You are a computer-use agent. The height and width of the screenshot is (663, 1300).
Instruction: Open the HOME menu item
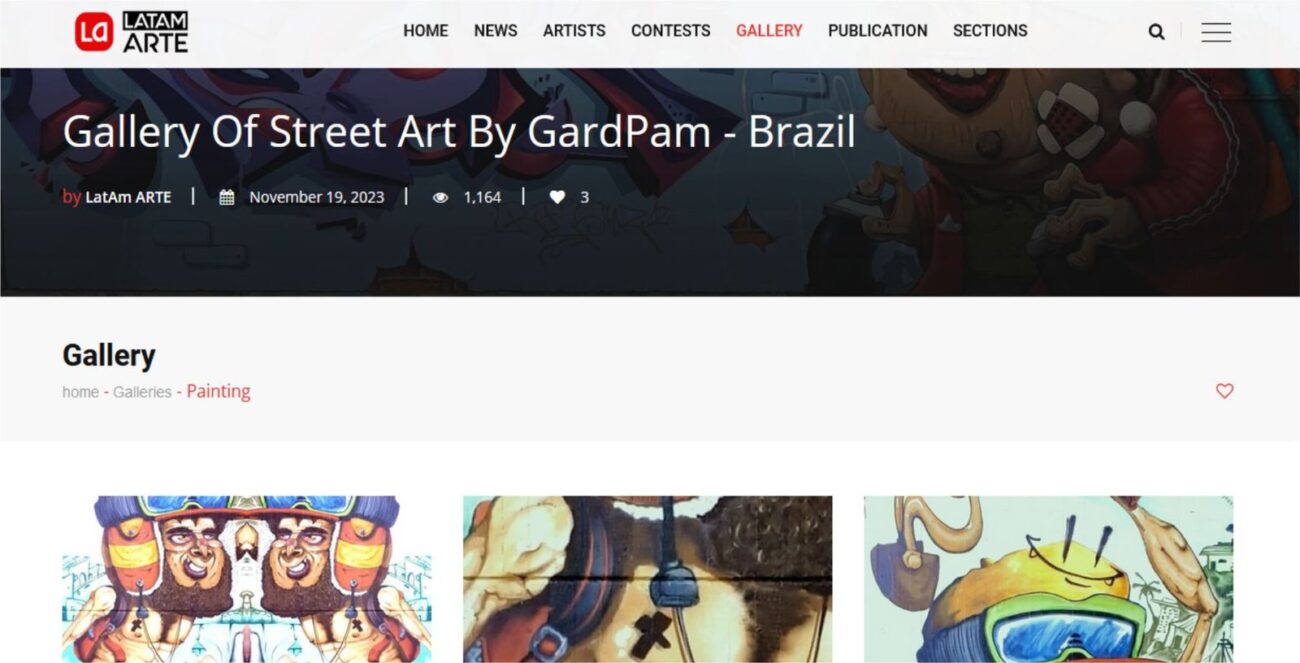point(425,31)
